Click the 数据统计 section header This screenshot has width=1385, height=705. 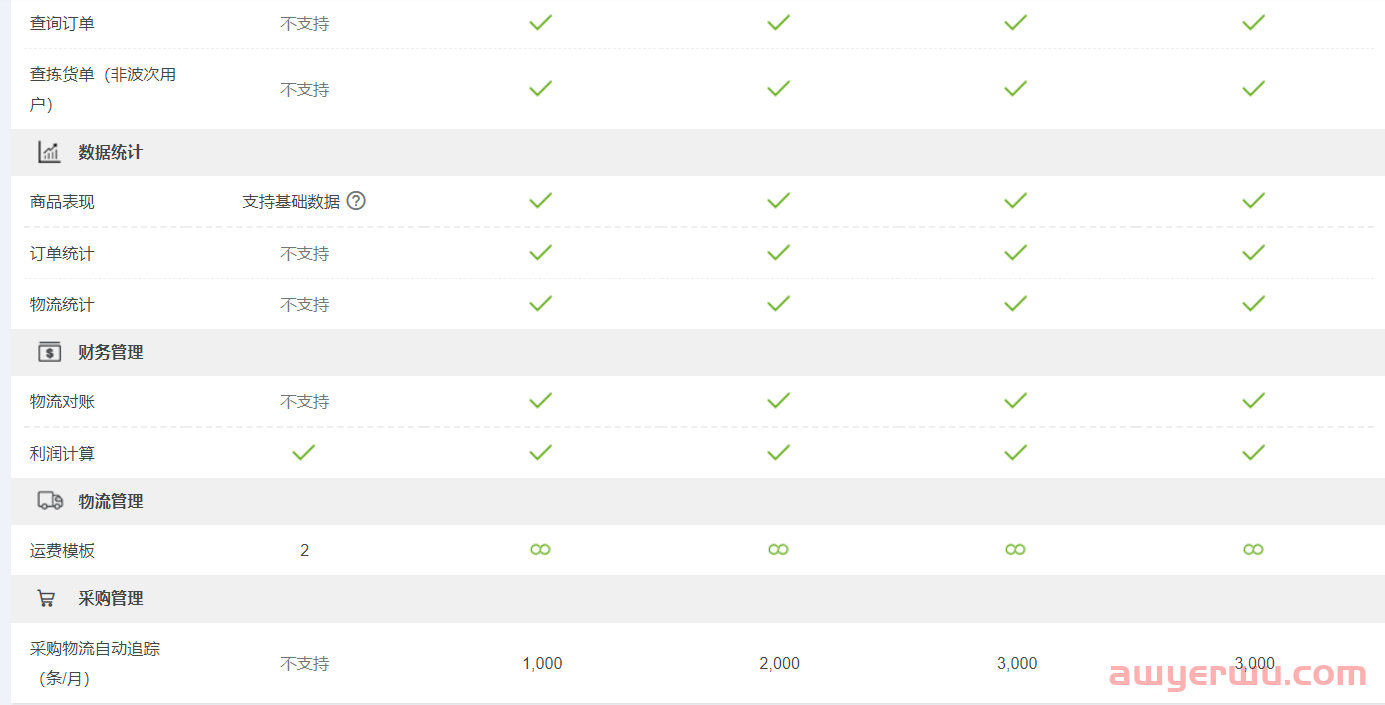111,153
